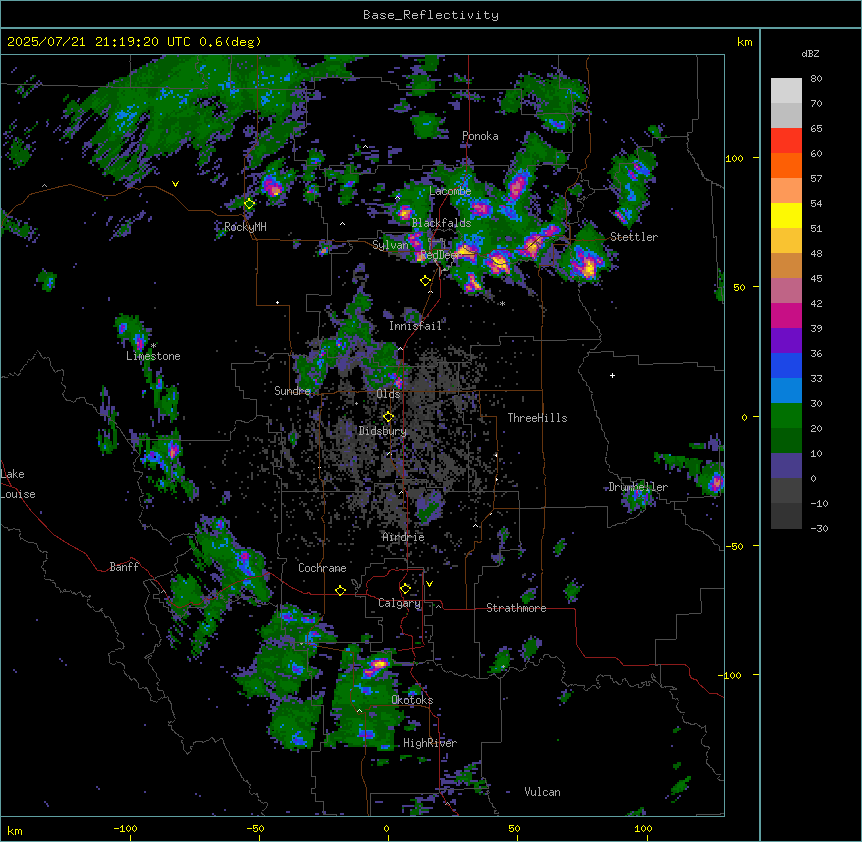Image resolution: width=862 pixels, height=842 pixels.
Task: Click the yellow diamond marker above RockyMH
Action: (249, 204)
